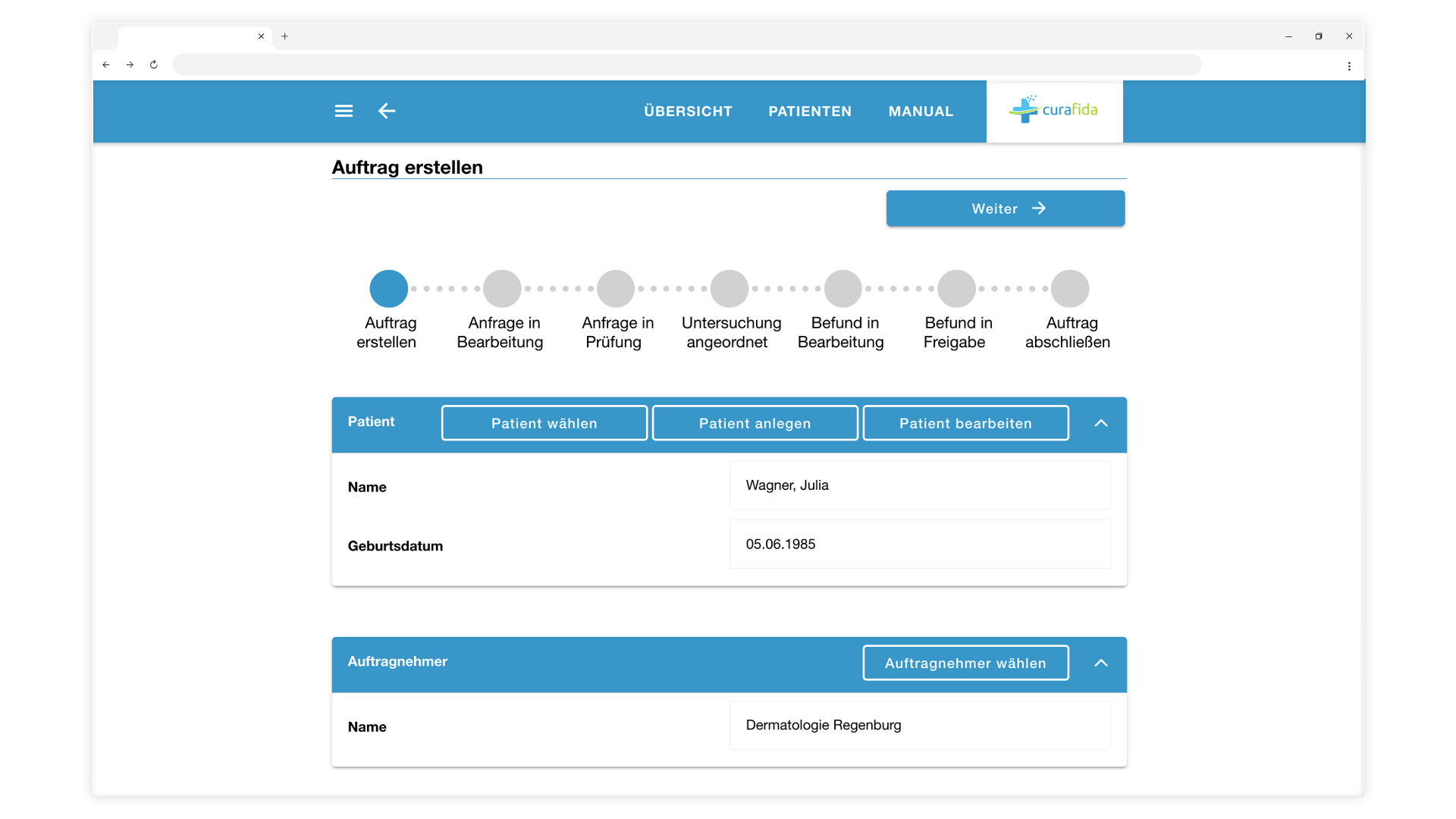
Task: Select the Auftrag erstellen step circle
Action: click(x=389, y=289)
